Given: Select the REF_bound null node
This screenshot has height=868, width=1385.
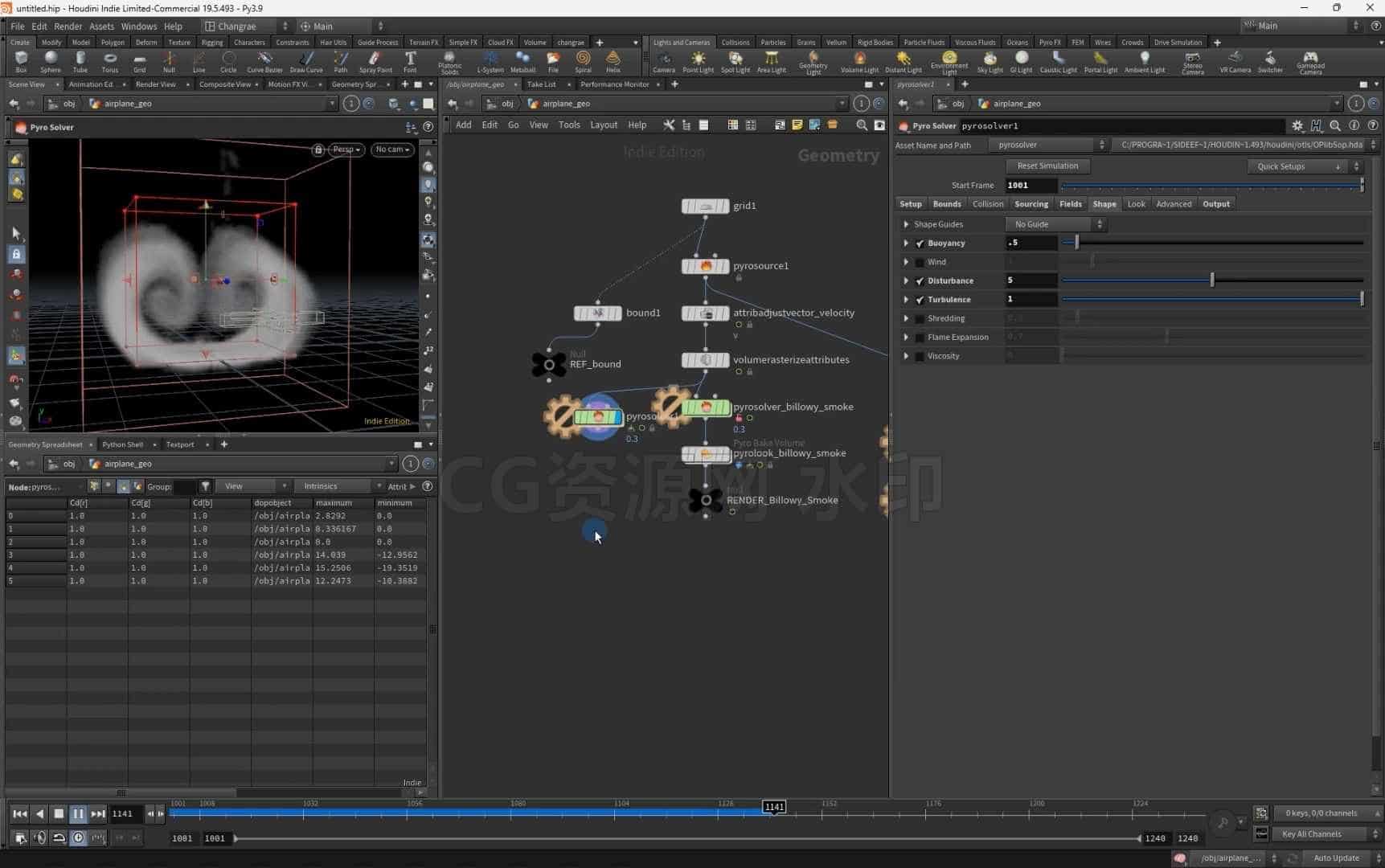Looking at the screenshot, I should (549, 365).
